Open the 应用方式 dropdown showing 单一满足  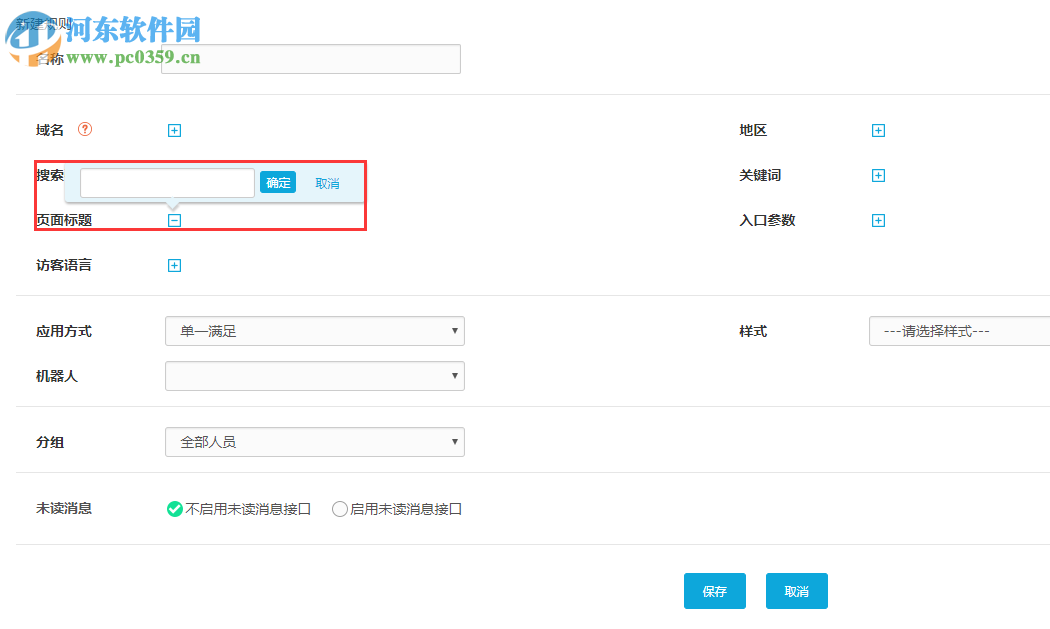point(315,331)
